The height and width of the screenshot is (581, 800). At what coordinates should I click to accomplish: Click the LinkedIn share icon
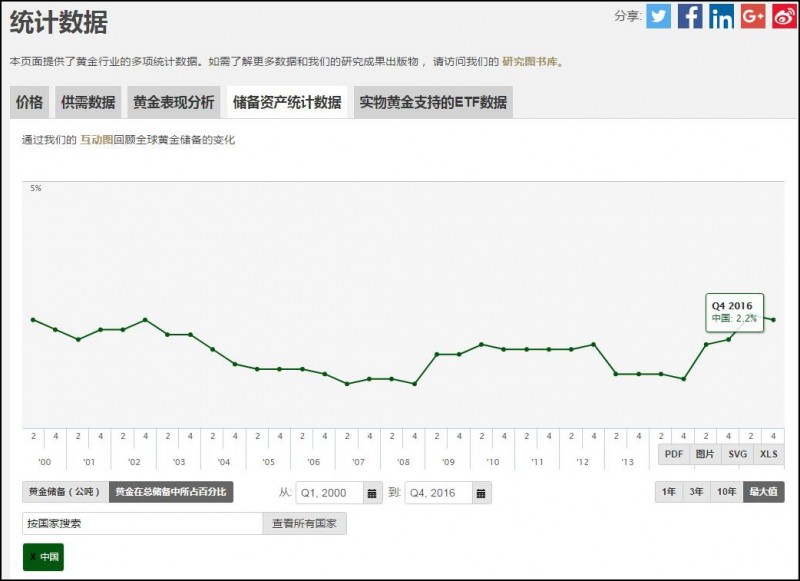pyautogui.click(x=721, y=16)
